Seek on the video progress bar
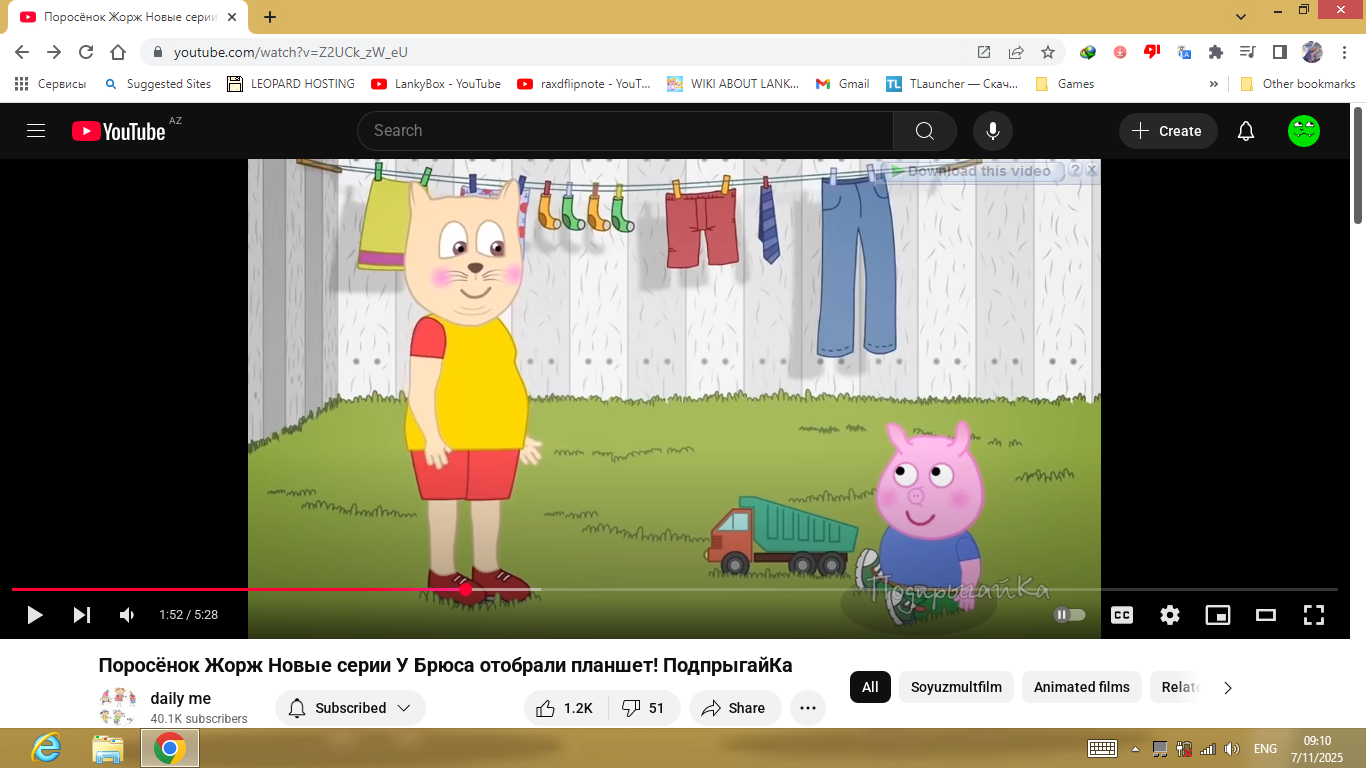This screenshot has width=1366, height=768. click(x=675, y=590)
